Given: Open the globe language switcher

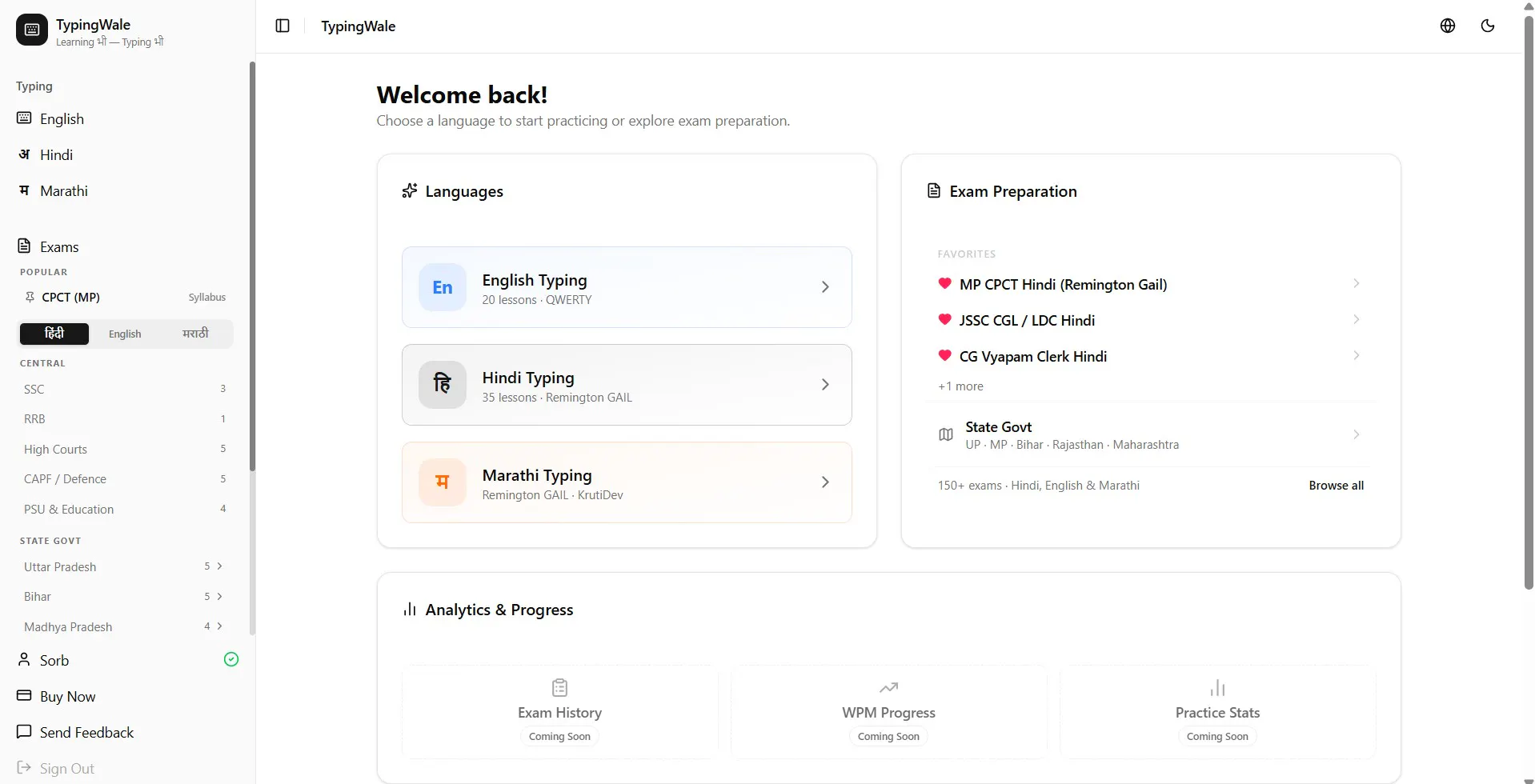Looking at the screenshot, I should pyautogui.click(x=1448, y=26).
